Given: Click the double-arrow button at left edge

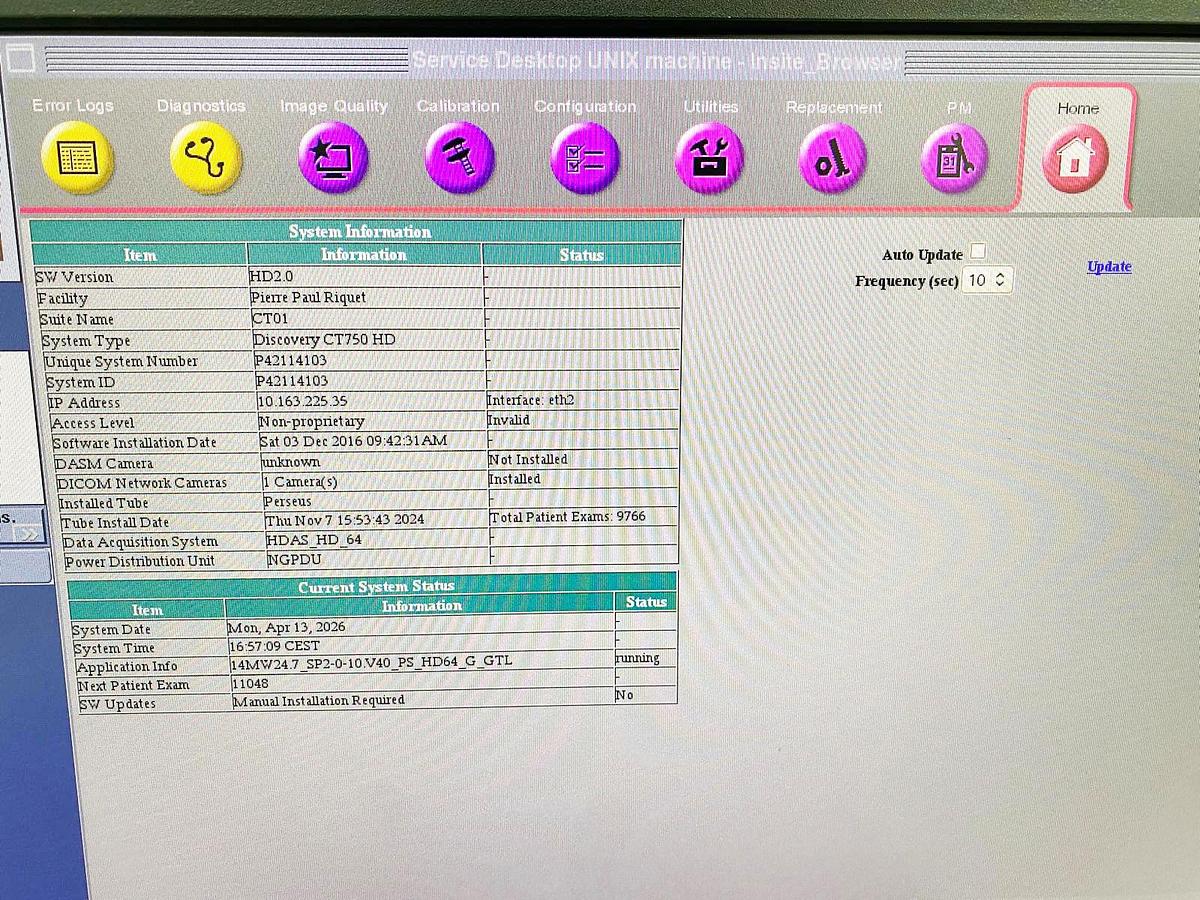Looking at the screenshot, I should tap(27, 535).
